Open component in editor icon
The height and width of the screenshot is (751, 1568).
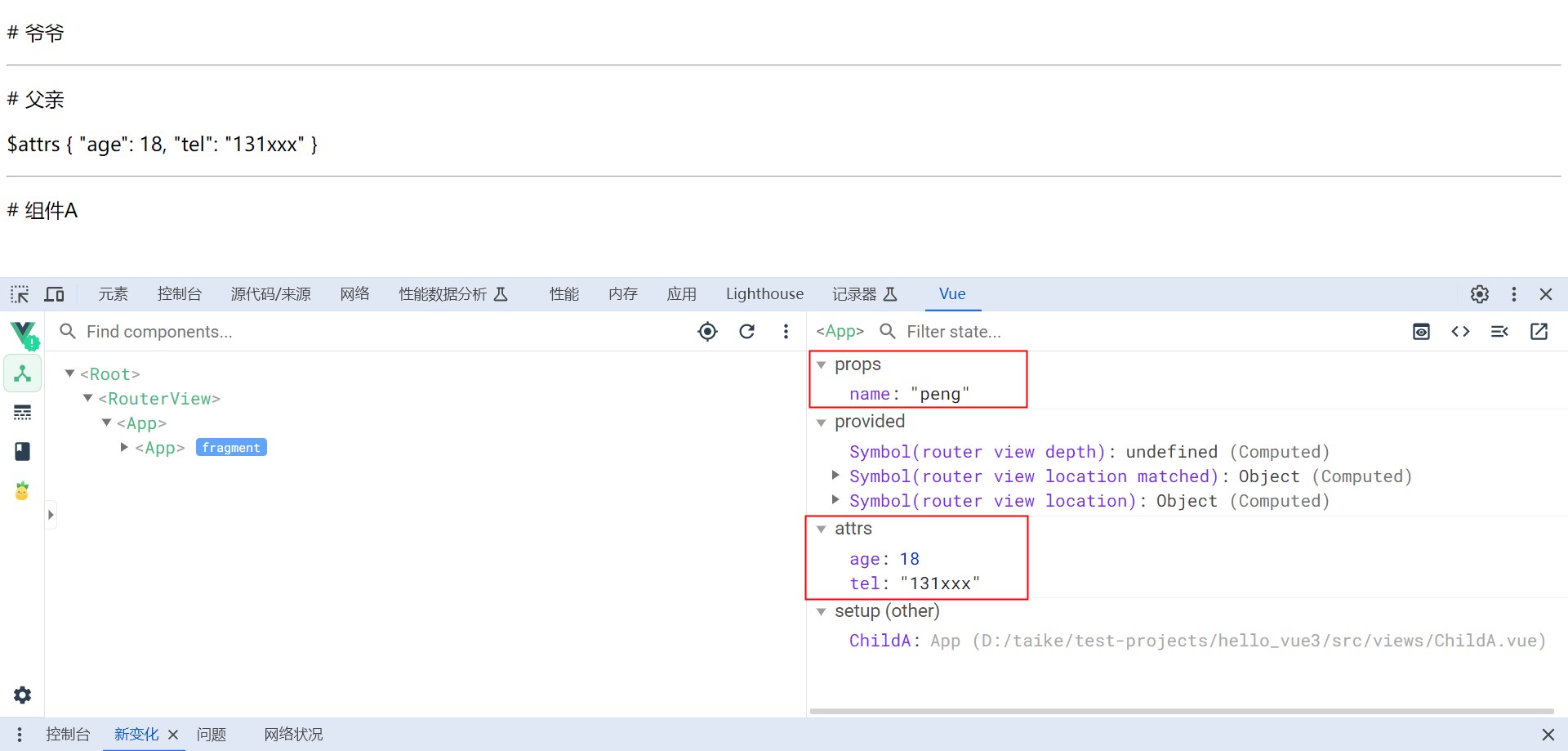(x=1539, y=331)
